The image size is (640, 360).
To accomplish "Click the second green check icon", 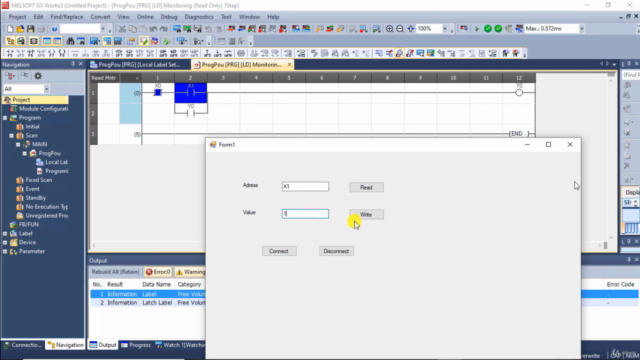I will point(498,29).
